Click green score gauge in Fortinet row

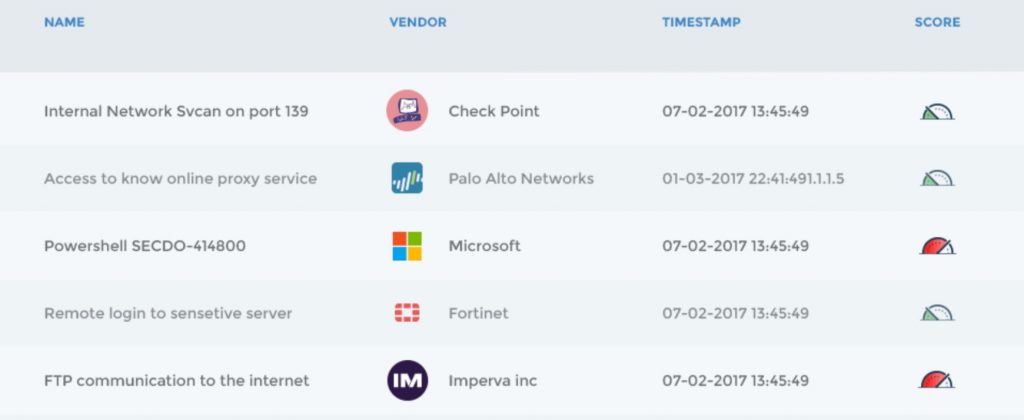tap(937, 313)
